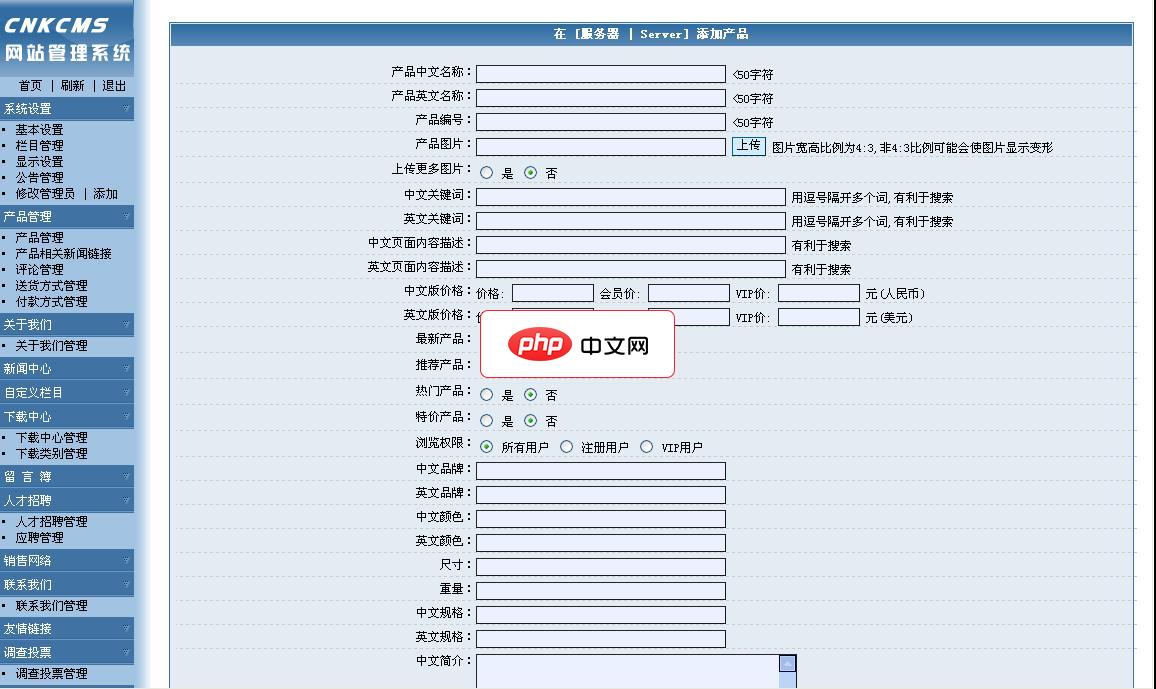Click 添加 next to 修改管理员
Viewport: 1156px width, 689px height.
point(106,193)
